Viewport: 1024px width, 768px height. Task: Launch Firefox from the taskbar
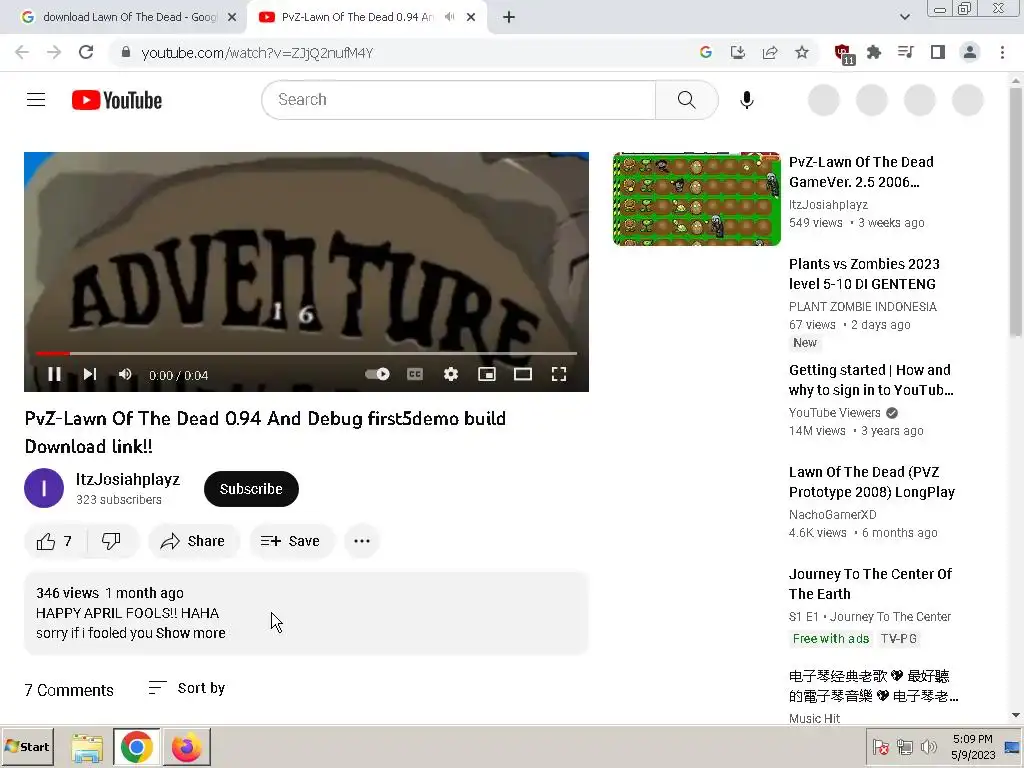[186, 747]
